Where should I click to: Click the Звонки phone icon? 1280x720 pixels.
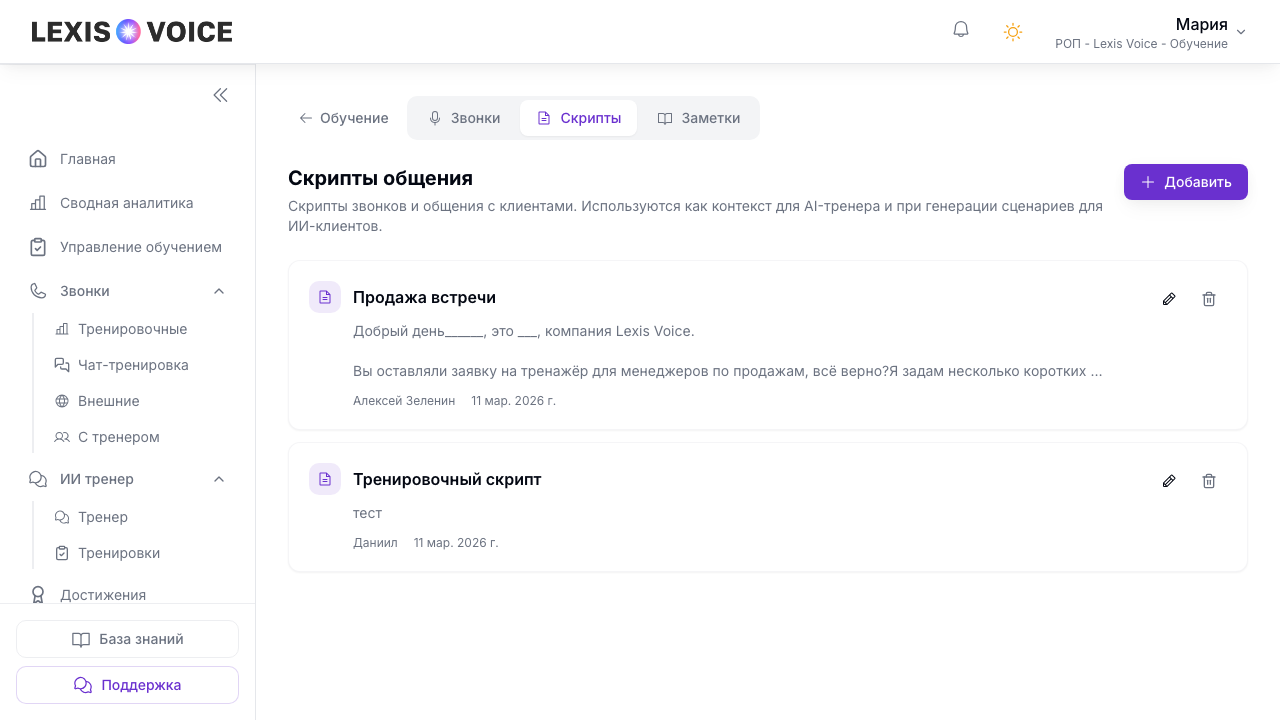point(38,291)
